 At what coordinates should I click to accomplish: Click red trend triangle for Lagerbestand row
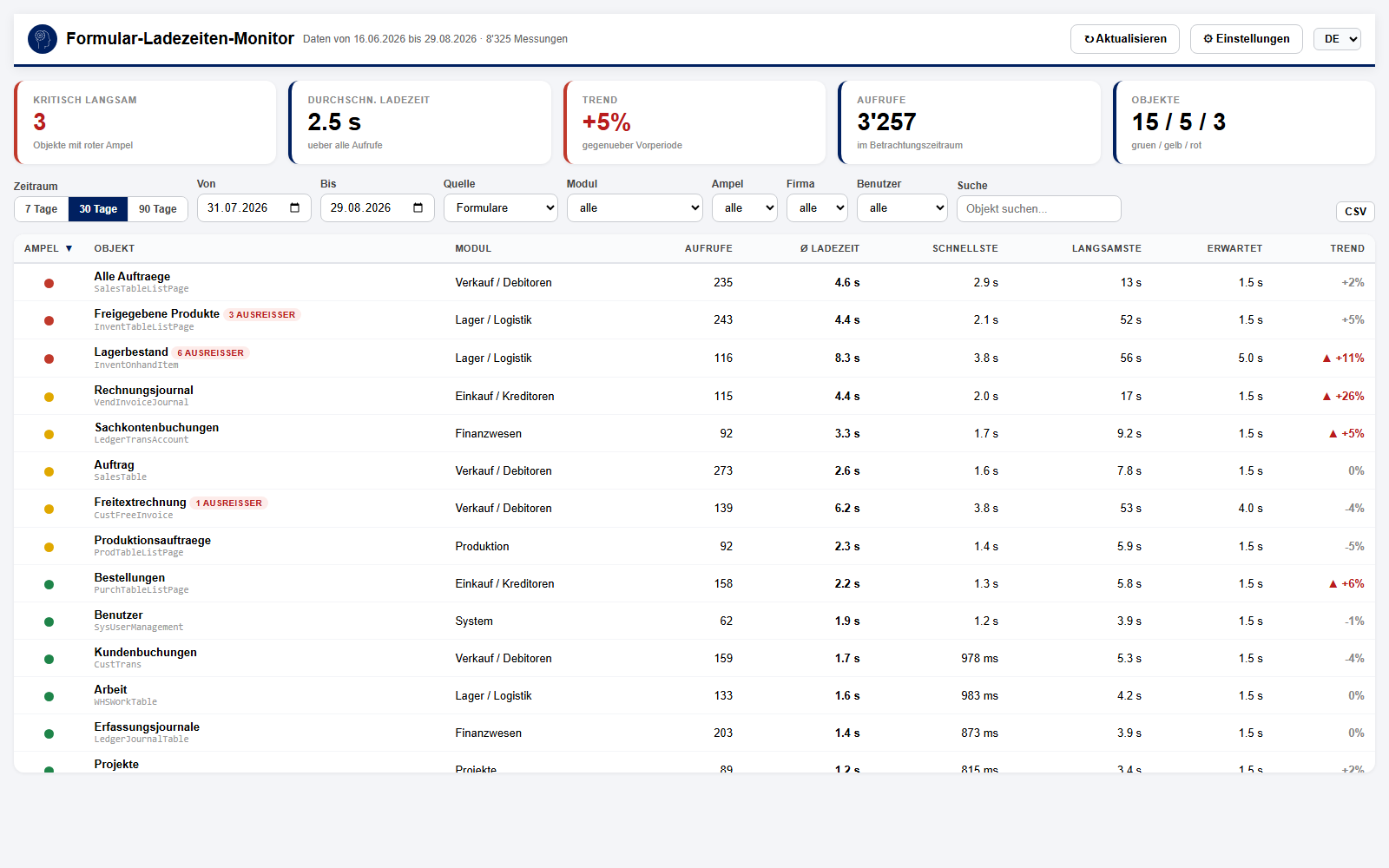click(x=1326, y=358)
